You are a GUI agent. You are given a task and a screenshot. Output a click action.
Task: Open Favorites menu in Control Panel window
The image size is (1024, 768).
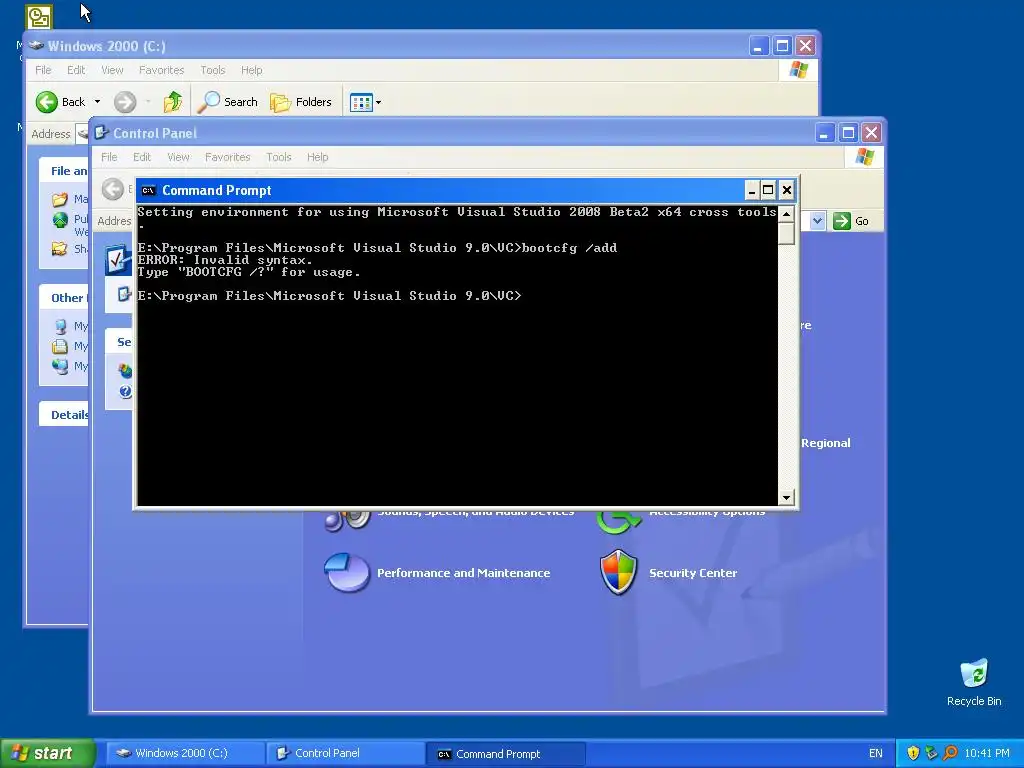227,157
